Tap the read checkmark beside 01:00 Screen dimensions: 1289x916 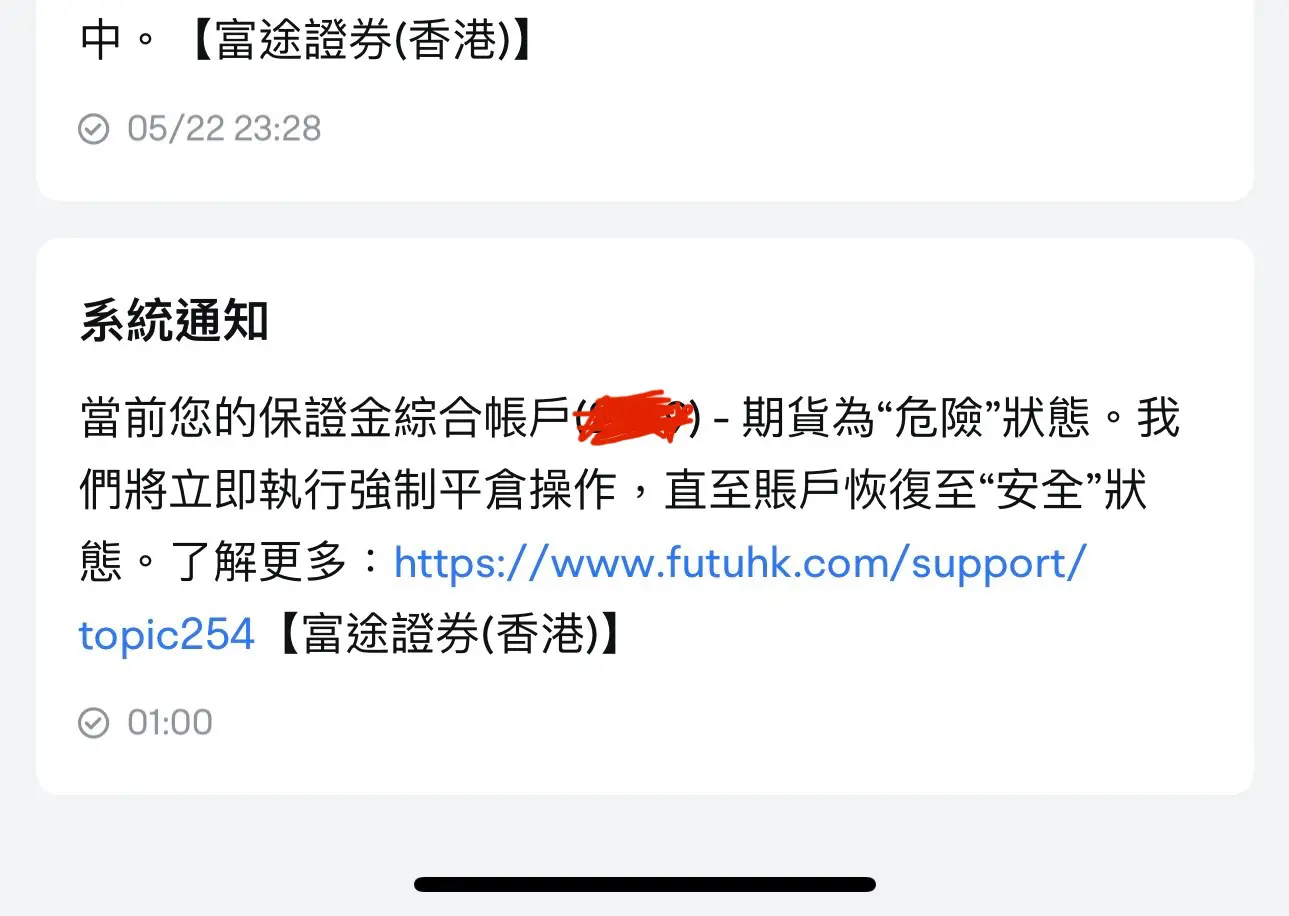click(x=93, y=722)
